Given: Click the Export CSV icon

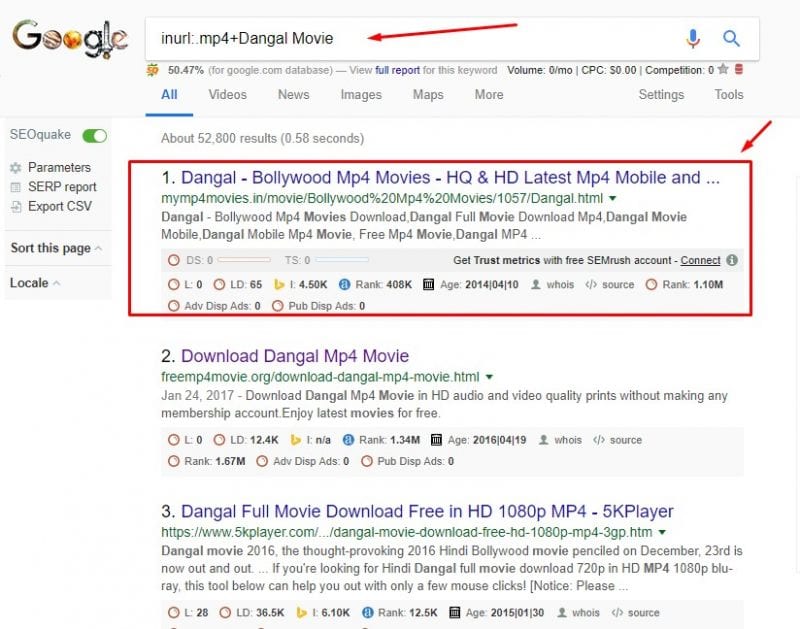Looking at the screenshot, I should [16, 207].
